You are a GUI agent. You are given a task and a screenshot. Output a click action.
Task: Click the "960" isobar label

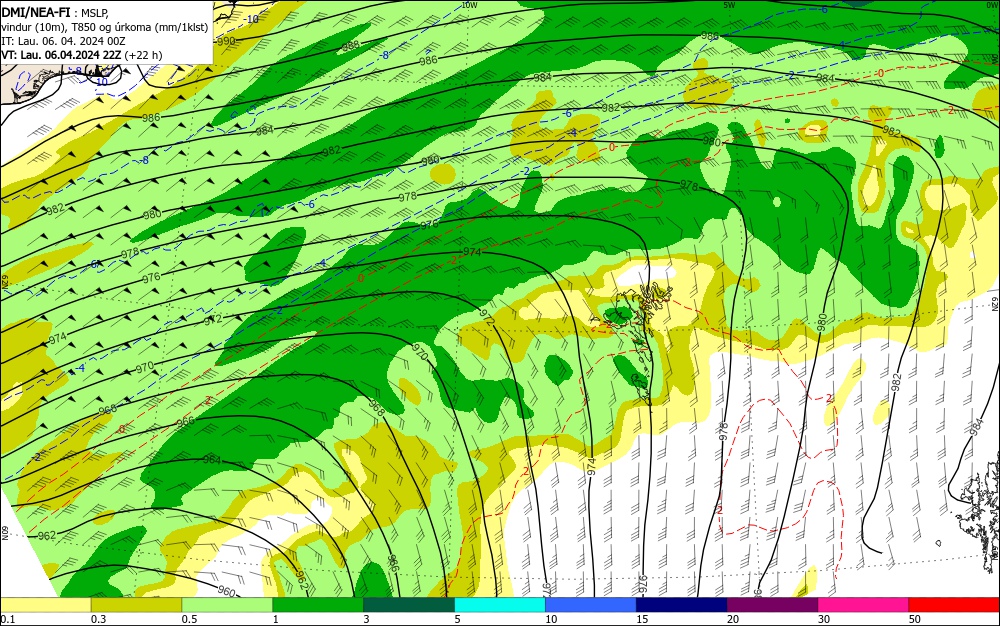point(226,590)
